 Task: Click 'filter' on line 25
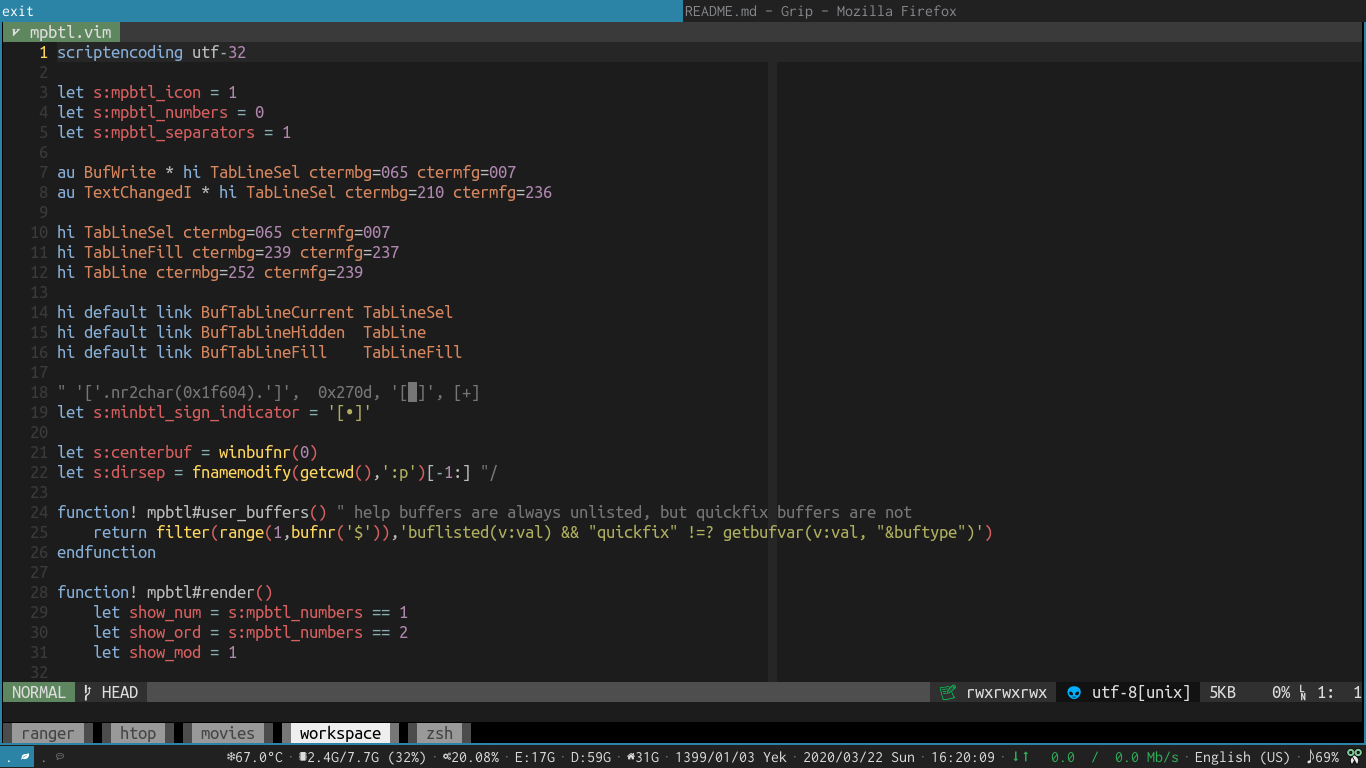coord(183,532)
